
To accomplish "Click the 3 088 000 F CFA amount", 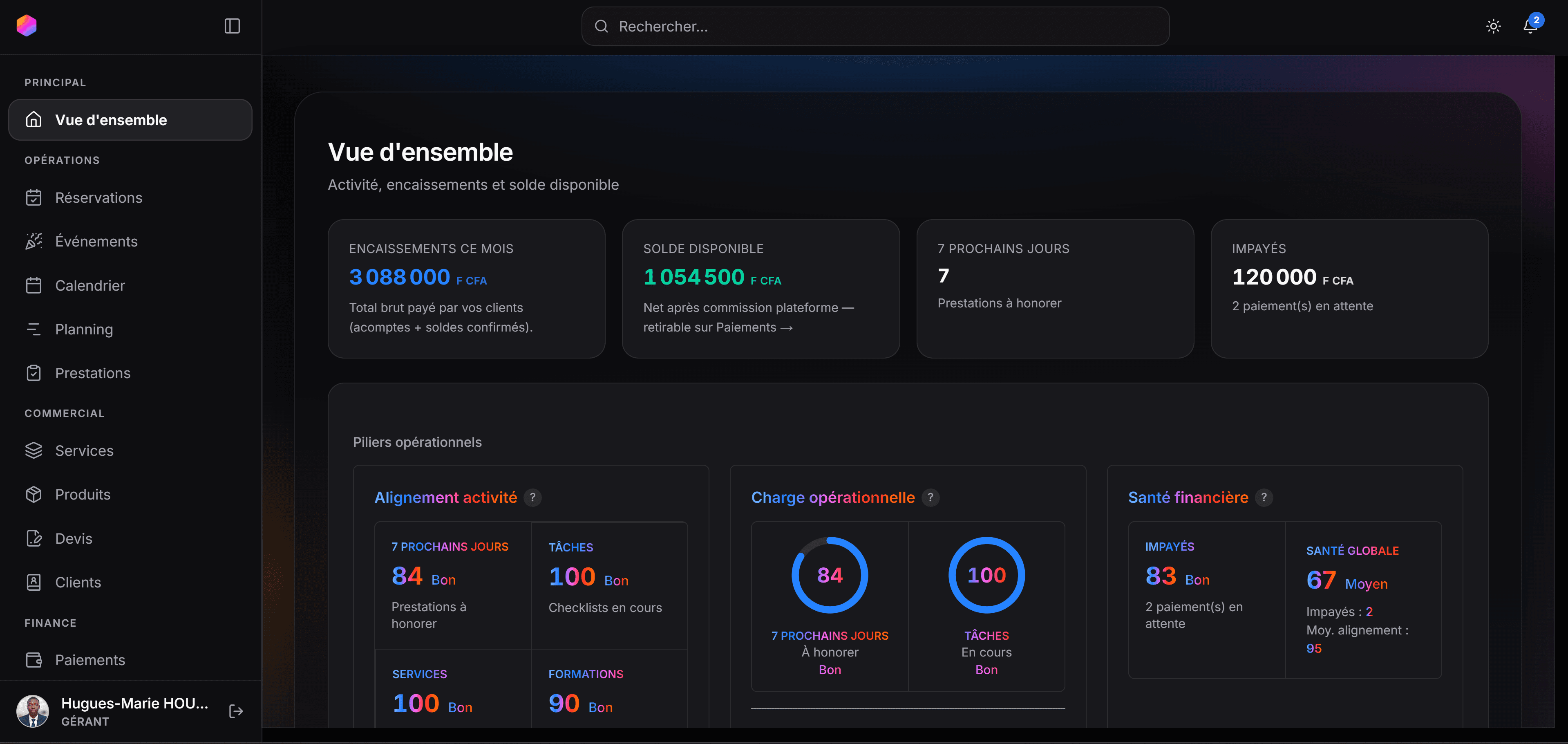I will tap(418, 277).
